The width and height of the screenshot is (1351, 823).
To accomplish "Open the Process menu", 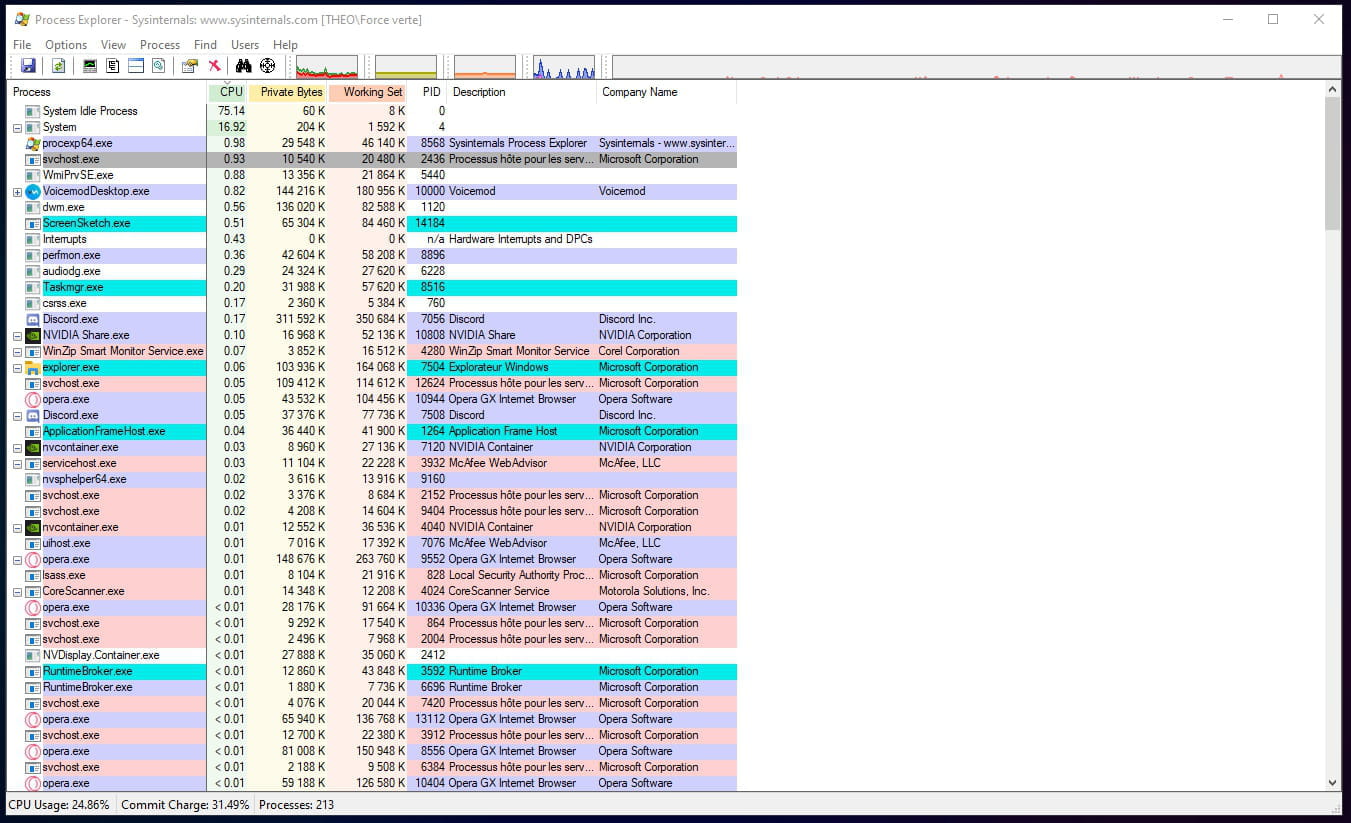I will point(160,45).
